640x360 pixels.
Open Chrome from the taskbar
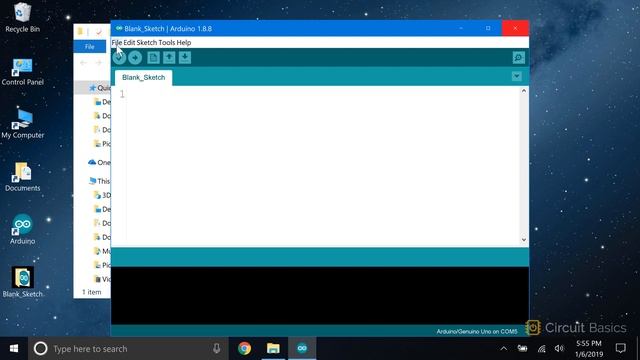click(244, 349)
